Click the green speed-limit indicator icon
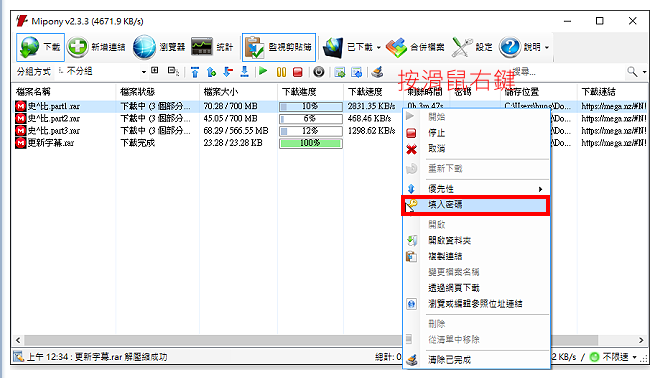 595,357
